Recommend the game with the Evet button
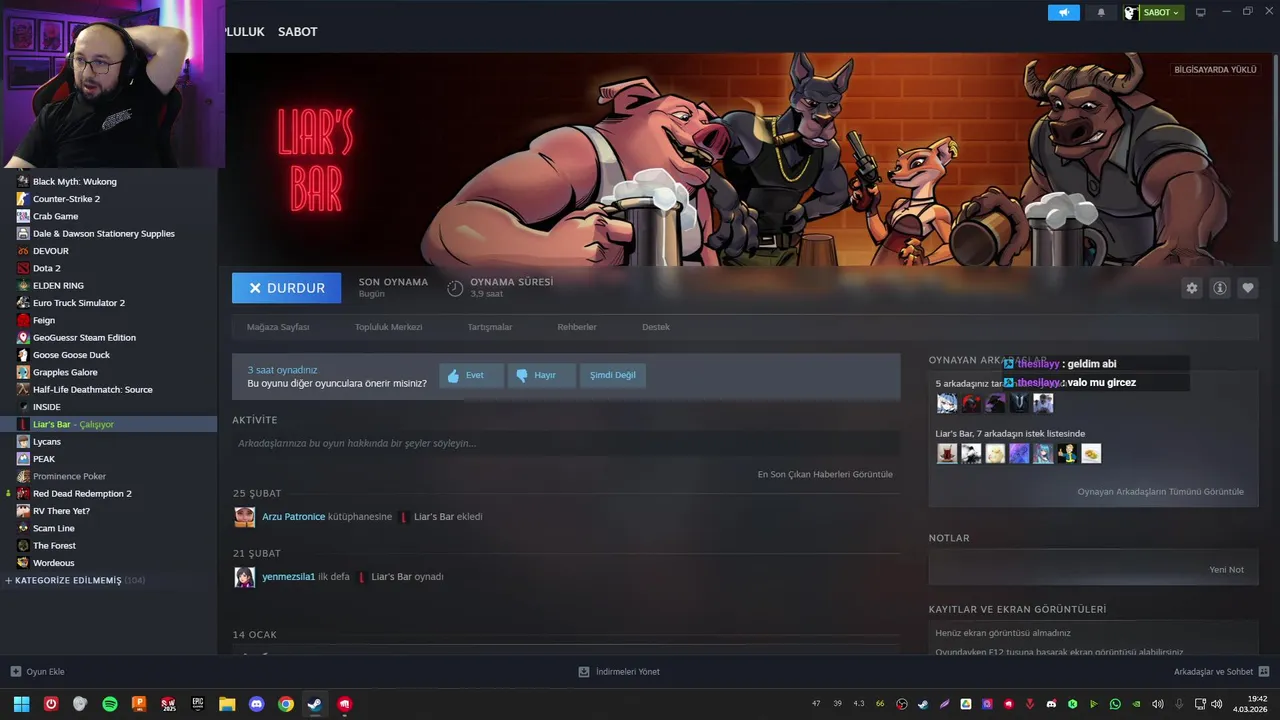Screen dimensions: 1280x720 471,376
